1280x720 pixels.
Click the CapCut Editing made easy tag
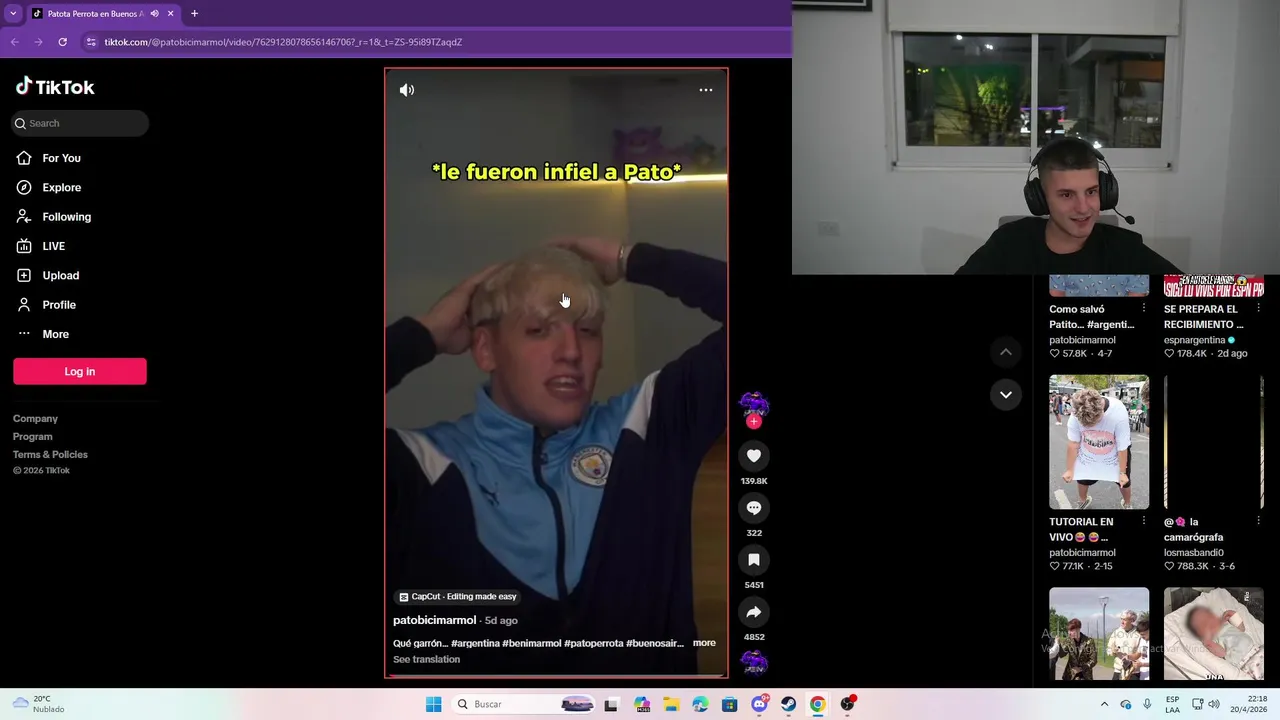tap(458, 597)
